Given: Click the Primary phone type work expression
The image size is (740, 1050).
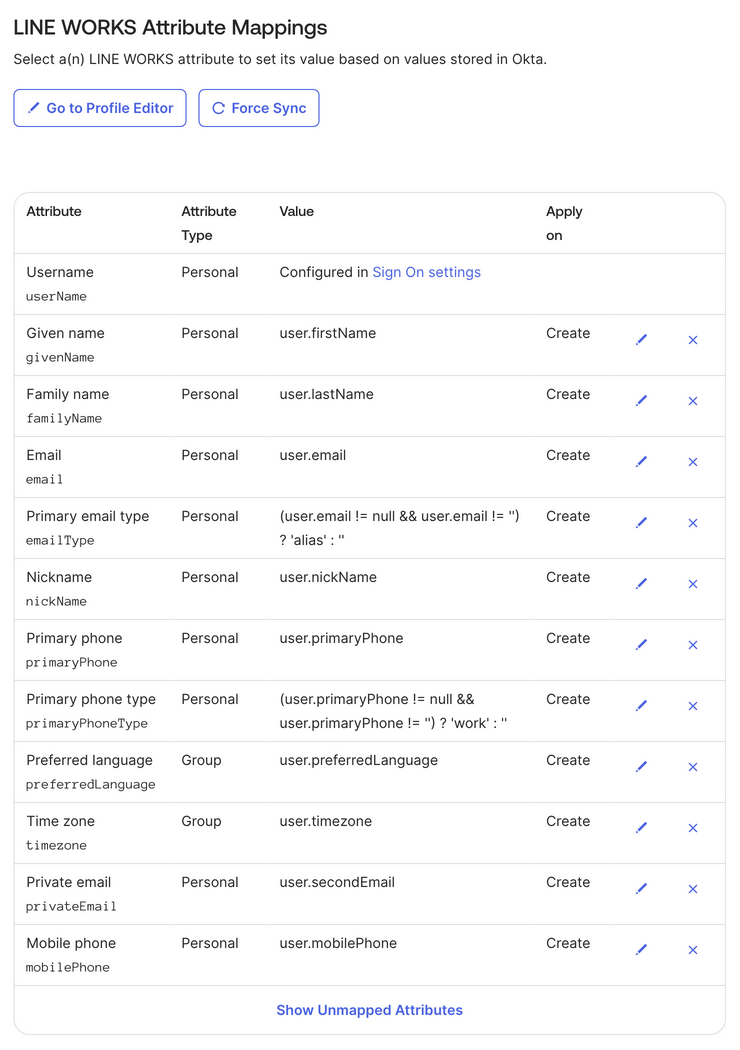Looking at the screenshot, I should point(393,710).
